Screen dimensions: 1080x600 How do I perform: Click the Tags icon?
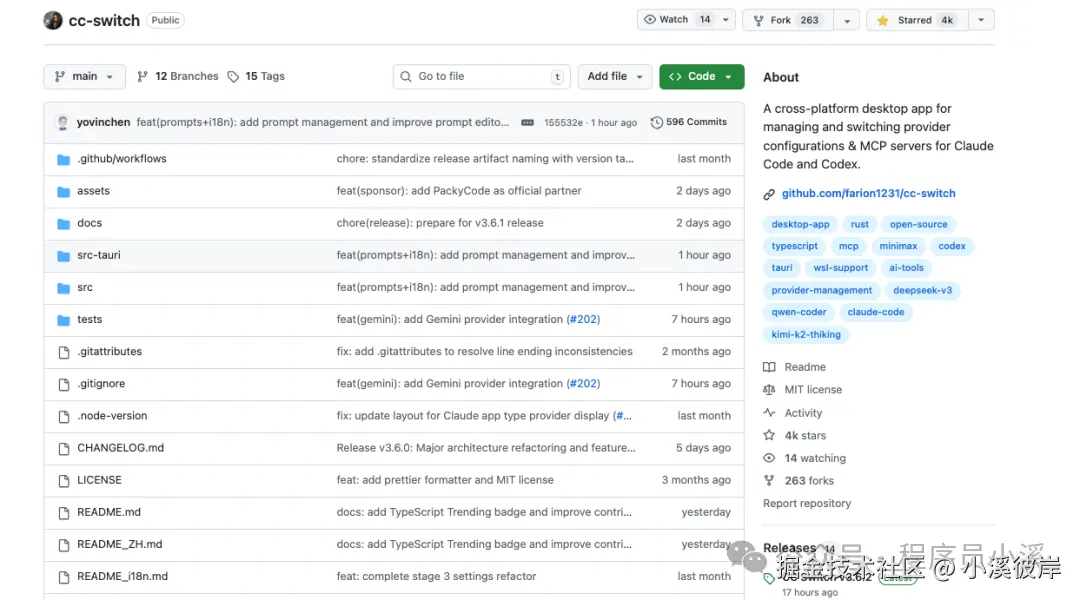[x=233, y=76]
